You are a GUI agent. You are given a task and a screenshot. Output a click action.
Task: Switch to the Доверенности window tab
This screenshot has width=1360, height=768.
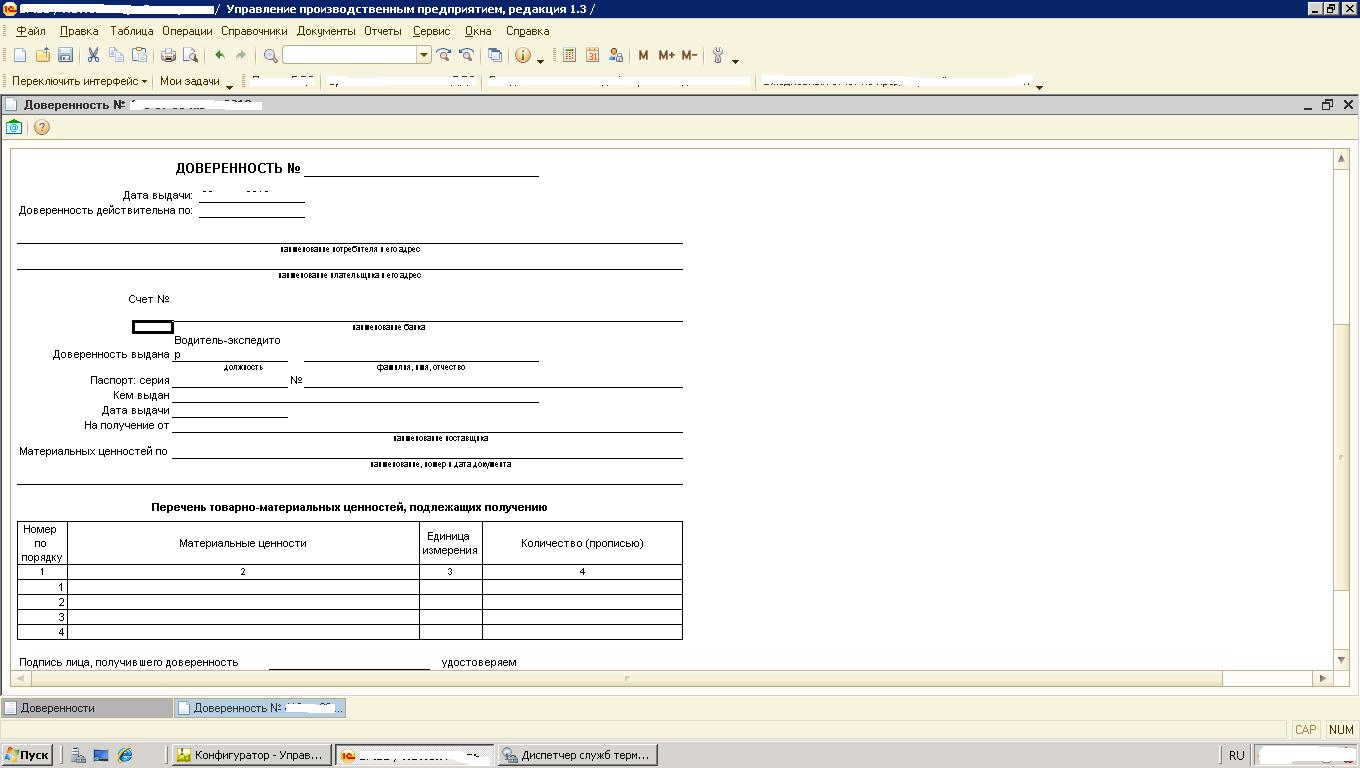point(87,708)
